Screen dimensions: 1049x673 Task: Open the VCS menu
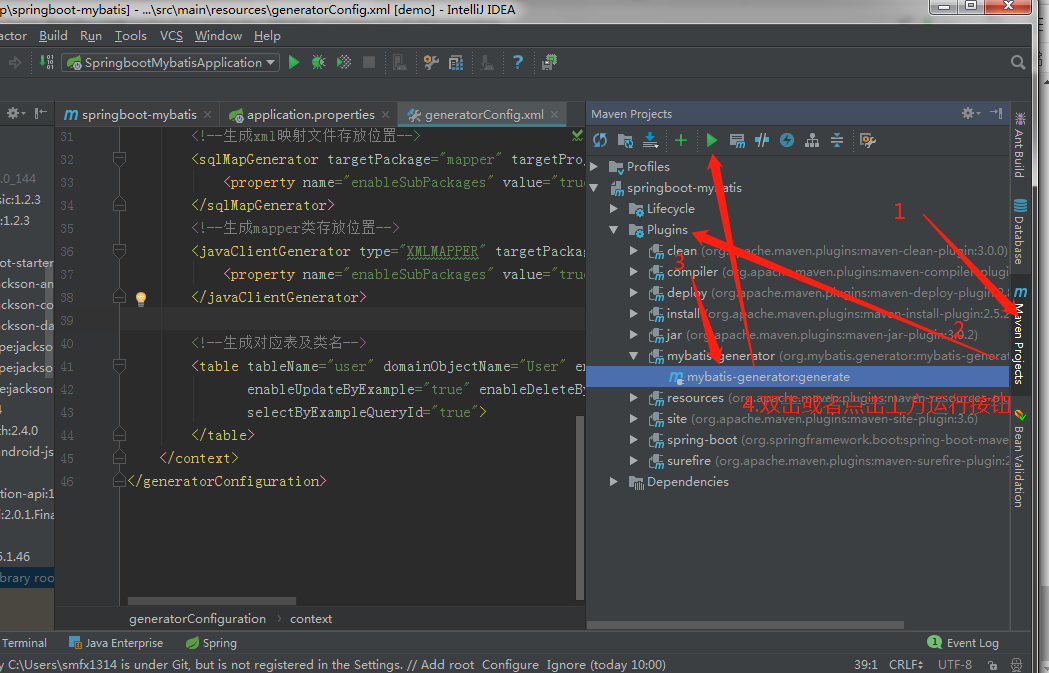click(x=171, y=35)
